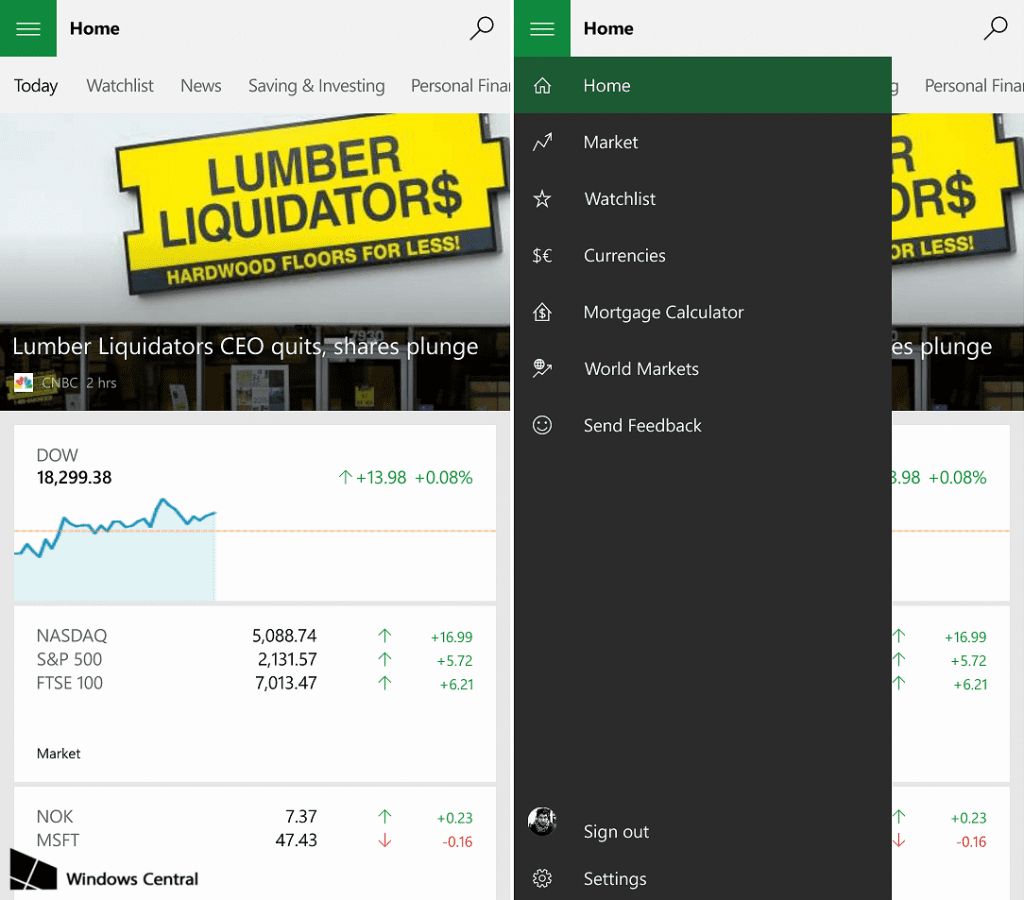Click the green up arrow for FTSE 100
The image size is (1024, 900).
[x=385, y=683]
